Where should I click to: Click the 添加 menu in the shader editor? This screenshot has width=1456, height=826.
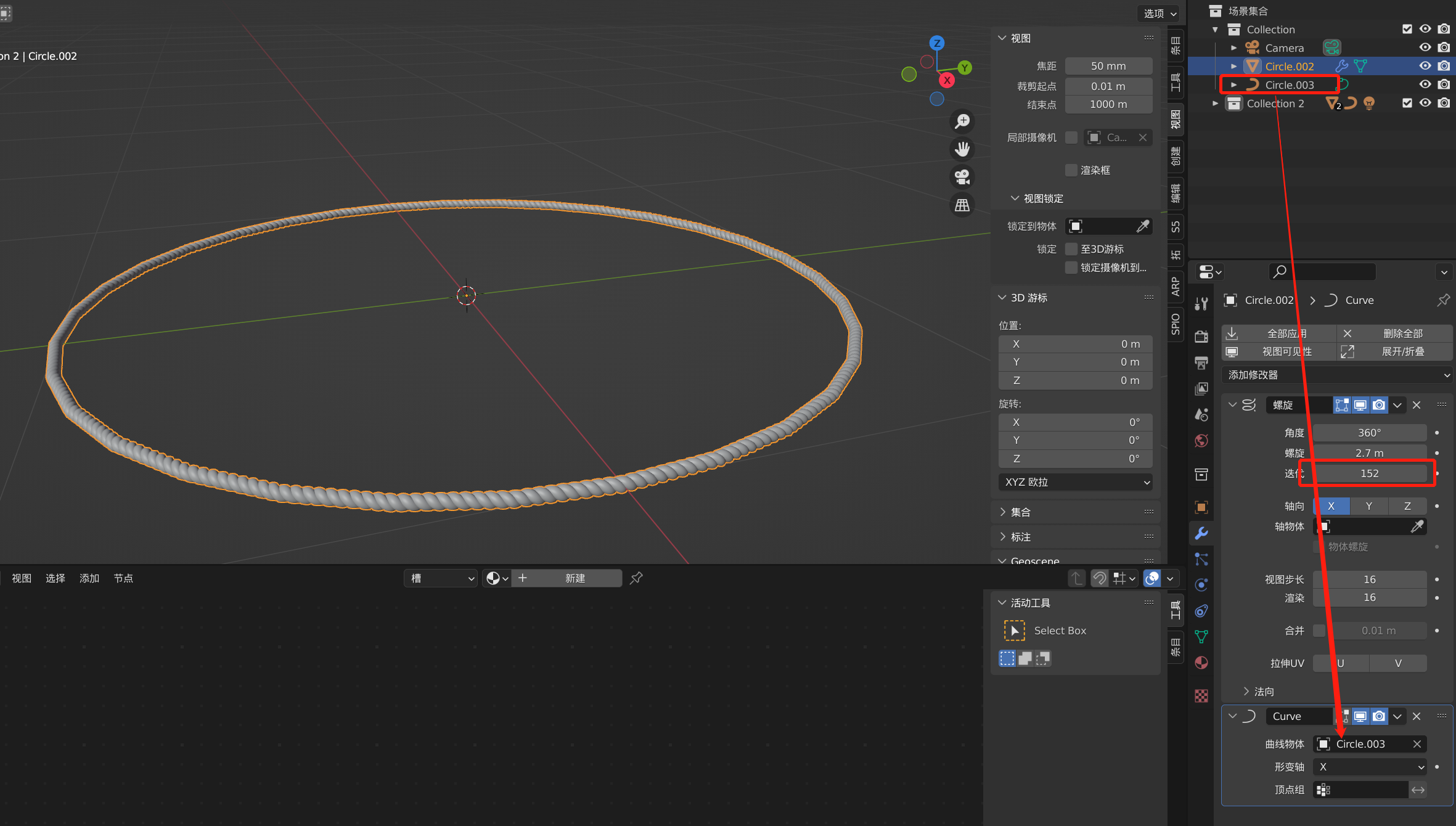point(89,578)
